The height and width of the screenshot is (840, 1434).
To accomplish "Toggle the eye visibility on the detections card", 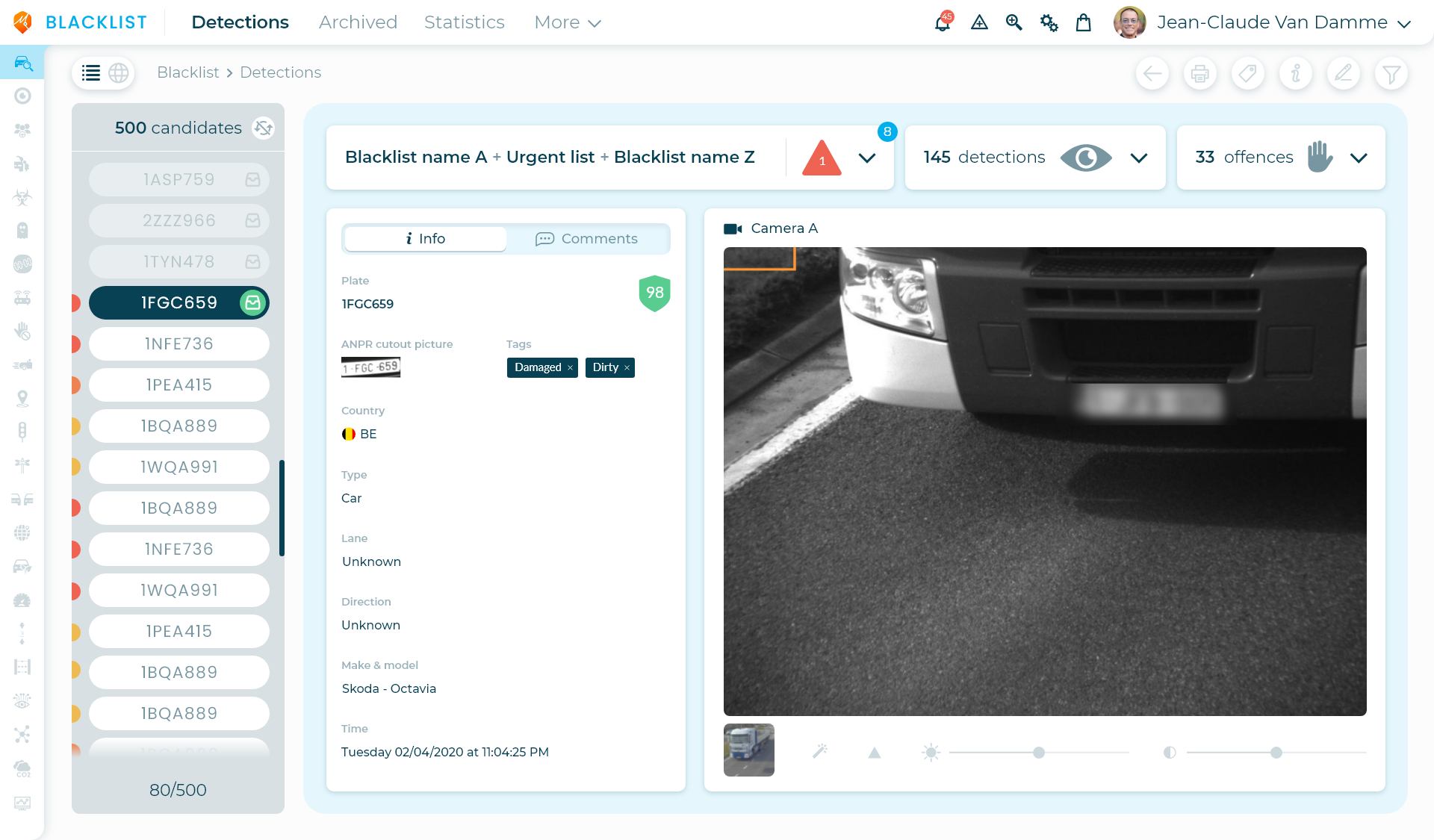I will point(1086,158).
